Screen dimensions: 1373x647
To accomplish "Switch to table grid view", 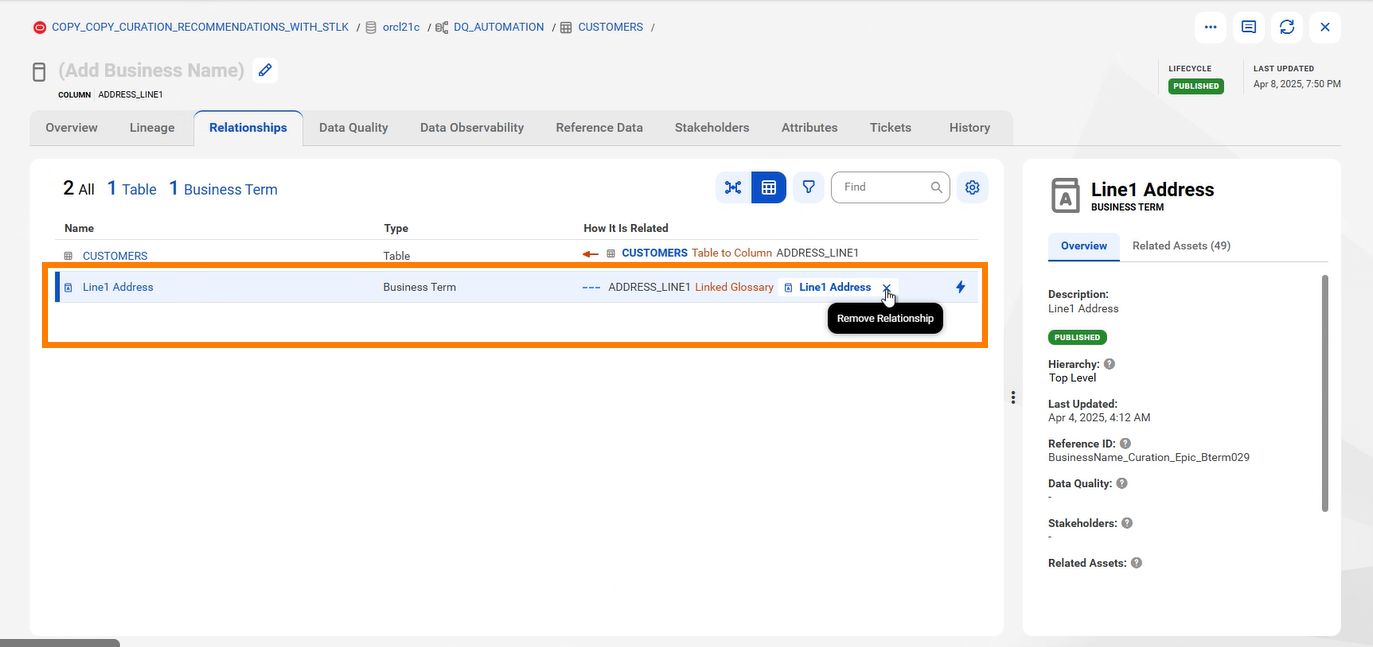I will click(769, 187).
